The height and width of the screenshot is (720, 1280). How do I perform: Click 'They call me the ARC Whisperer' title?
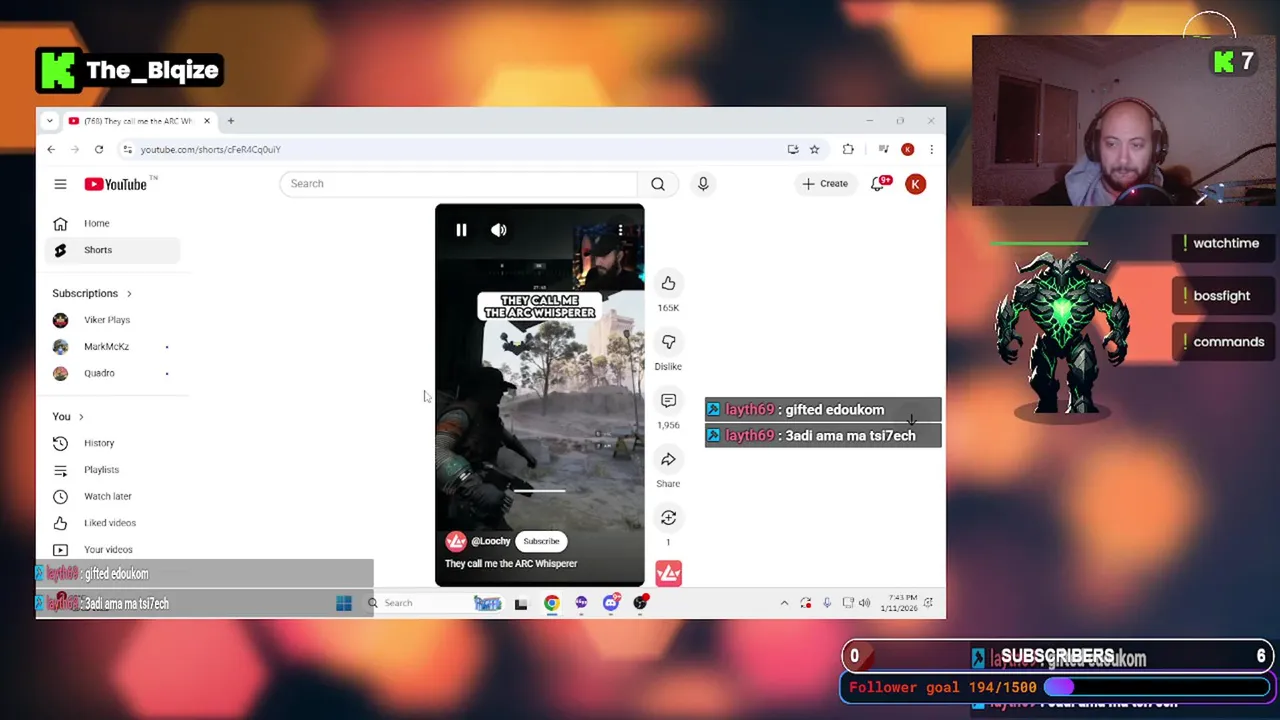click(x=511, y=564)
